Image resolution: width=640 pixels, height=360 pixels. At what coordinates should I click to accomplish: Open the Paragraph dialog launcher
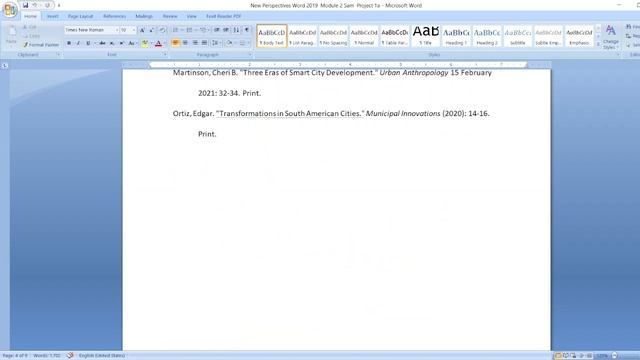pos(250,54)
